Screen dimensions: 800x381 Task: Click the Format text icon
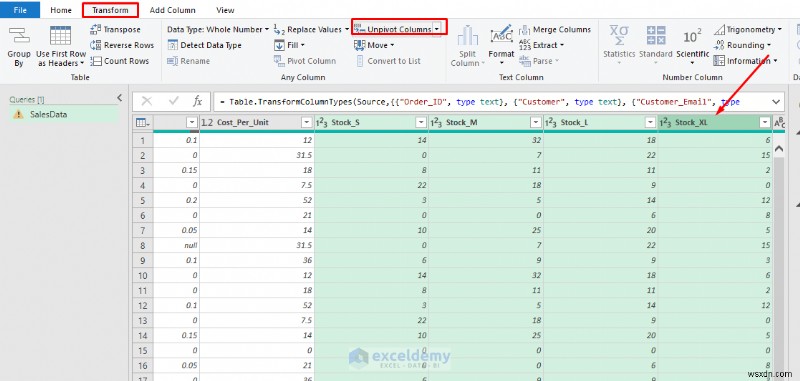click(x=501, y=35)
